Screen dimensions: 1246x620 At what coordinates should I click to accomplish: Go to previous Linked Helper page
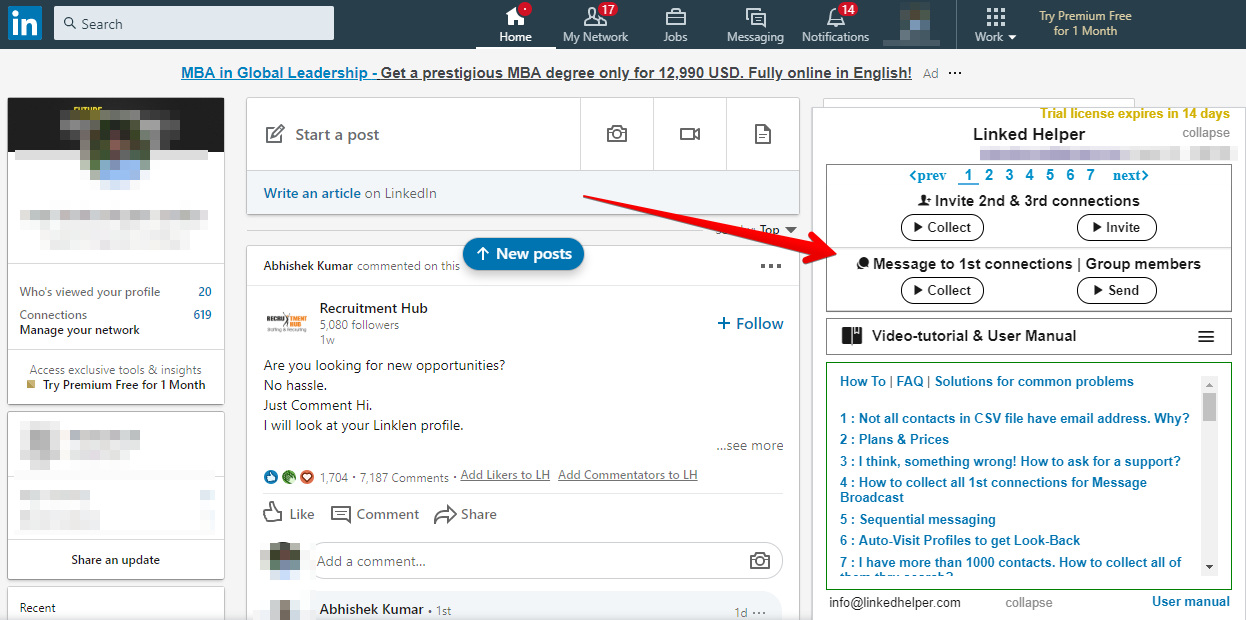tap(927, 176)
